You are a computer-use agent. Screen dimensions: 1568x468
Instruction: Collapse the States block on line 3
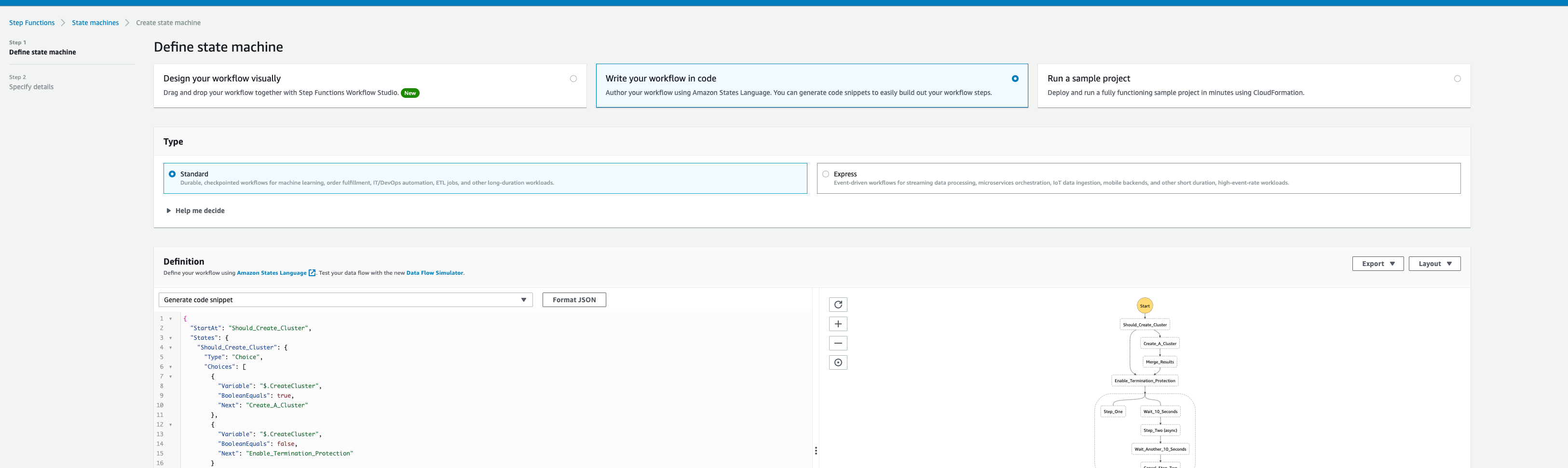[x=170, y=338]
